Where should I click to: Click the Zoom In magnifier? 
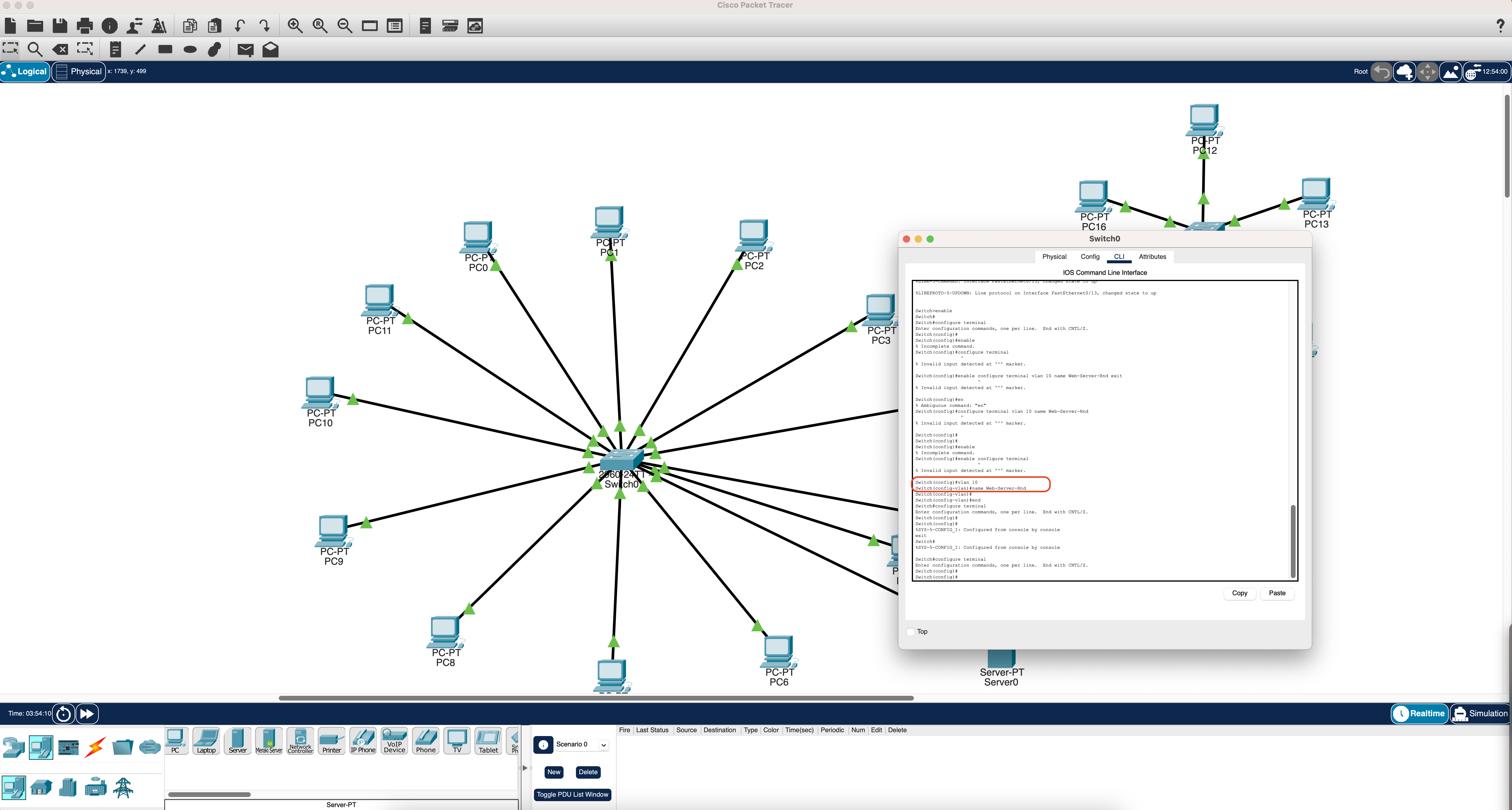click(295, 26)
